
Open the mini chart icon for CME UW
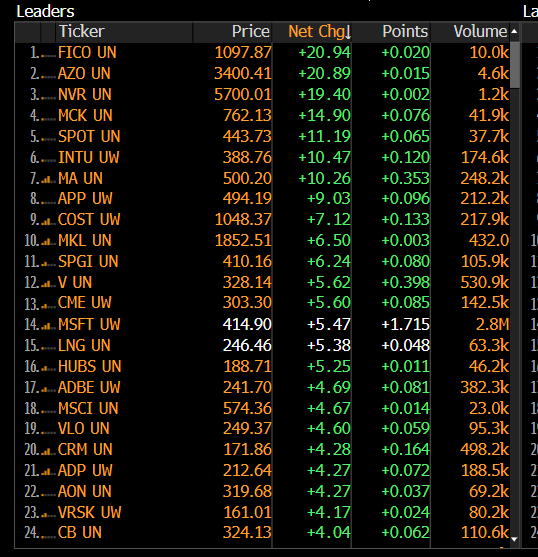[47, 305]
